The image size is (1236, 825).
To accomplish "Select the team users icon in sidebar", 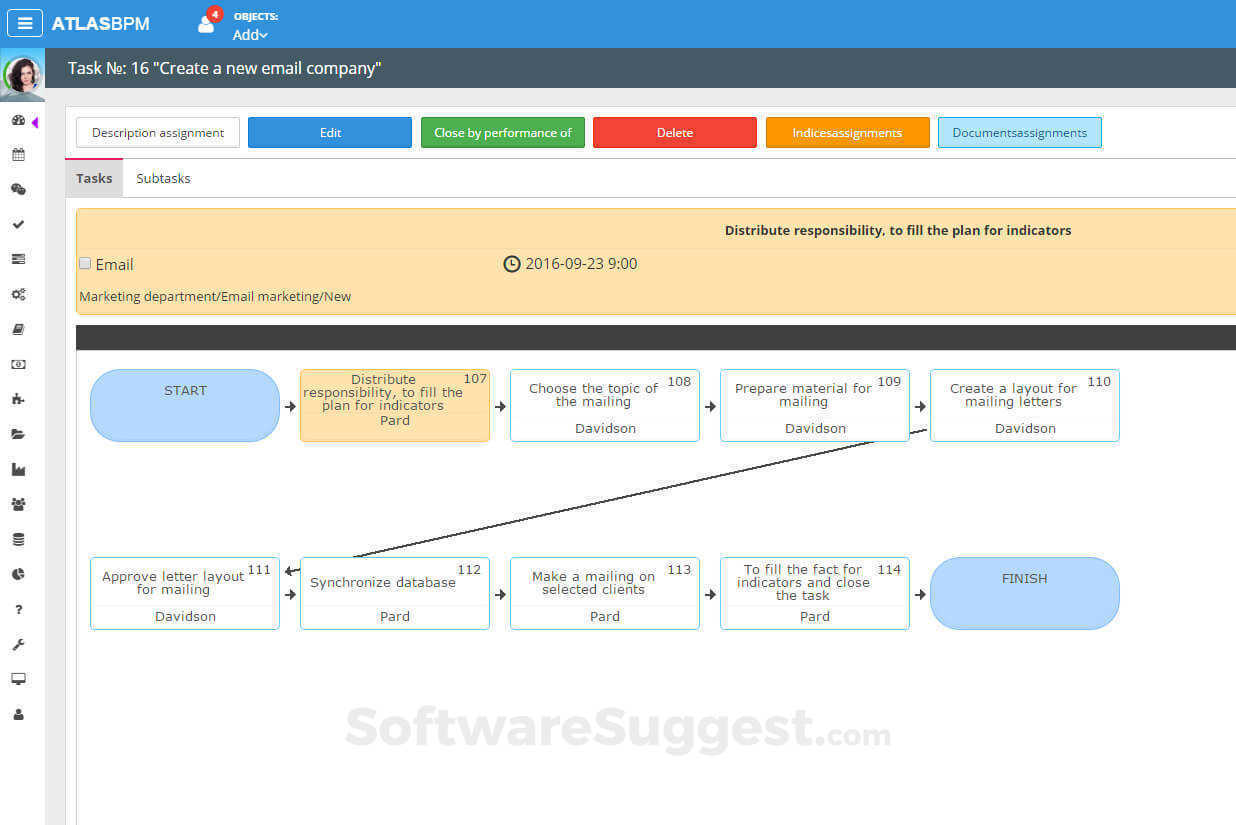I will 18,503.
